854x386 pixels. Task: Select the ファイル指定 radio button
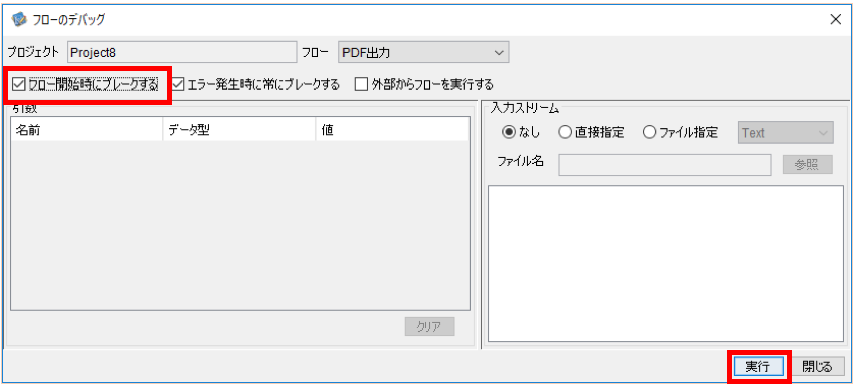pyautogui.click(x=649, y=132)
